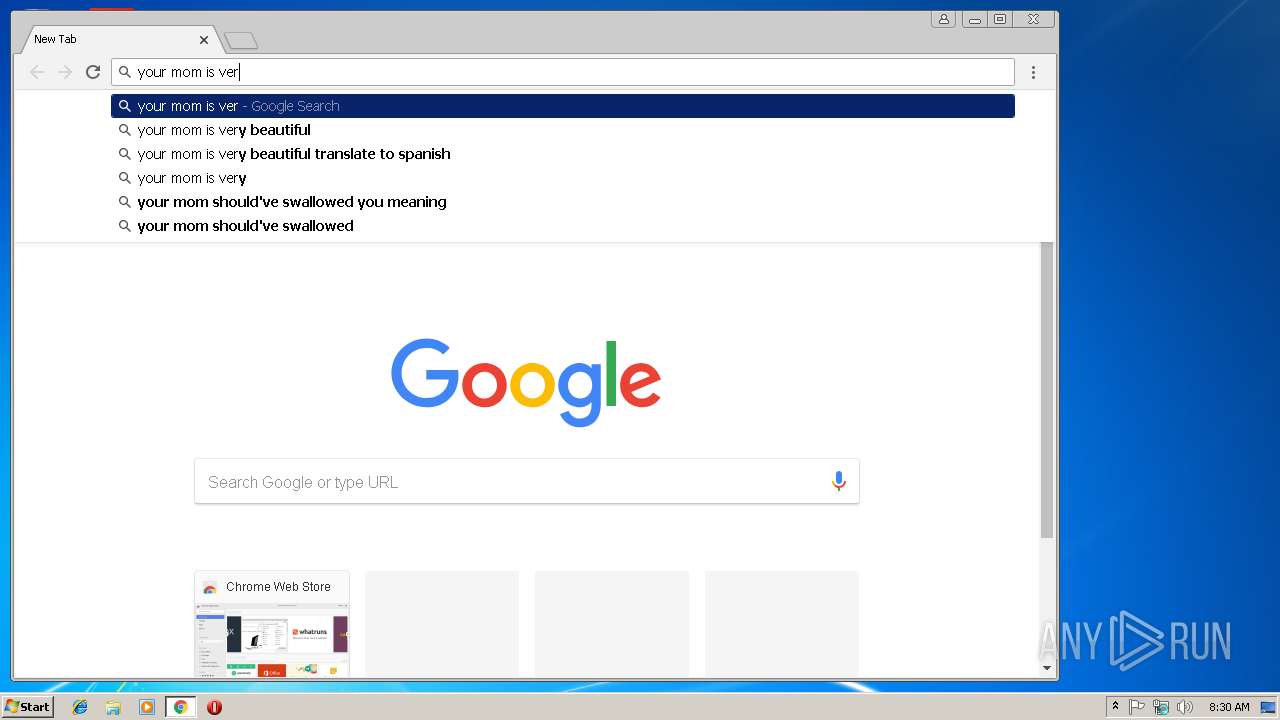Screen dimensions: 1280x720
Task: Click the Show Desktop tray icon
Action: [1269, 707]
